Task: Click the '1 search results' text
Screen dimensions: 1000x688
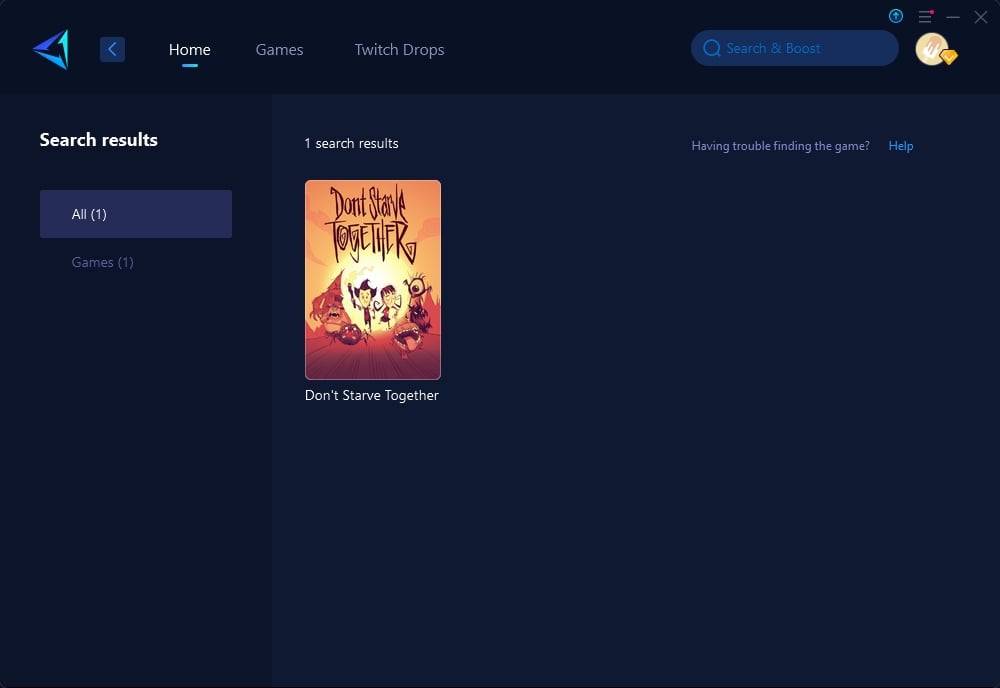Action: click(x=351, y=143)
